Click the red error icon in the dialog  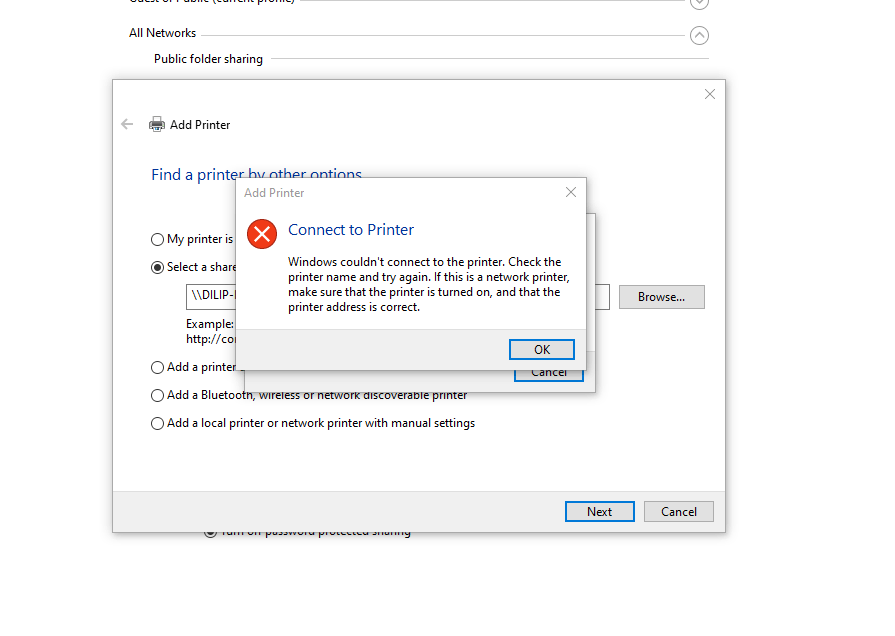click(262, 234)
